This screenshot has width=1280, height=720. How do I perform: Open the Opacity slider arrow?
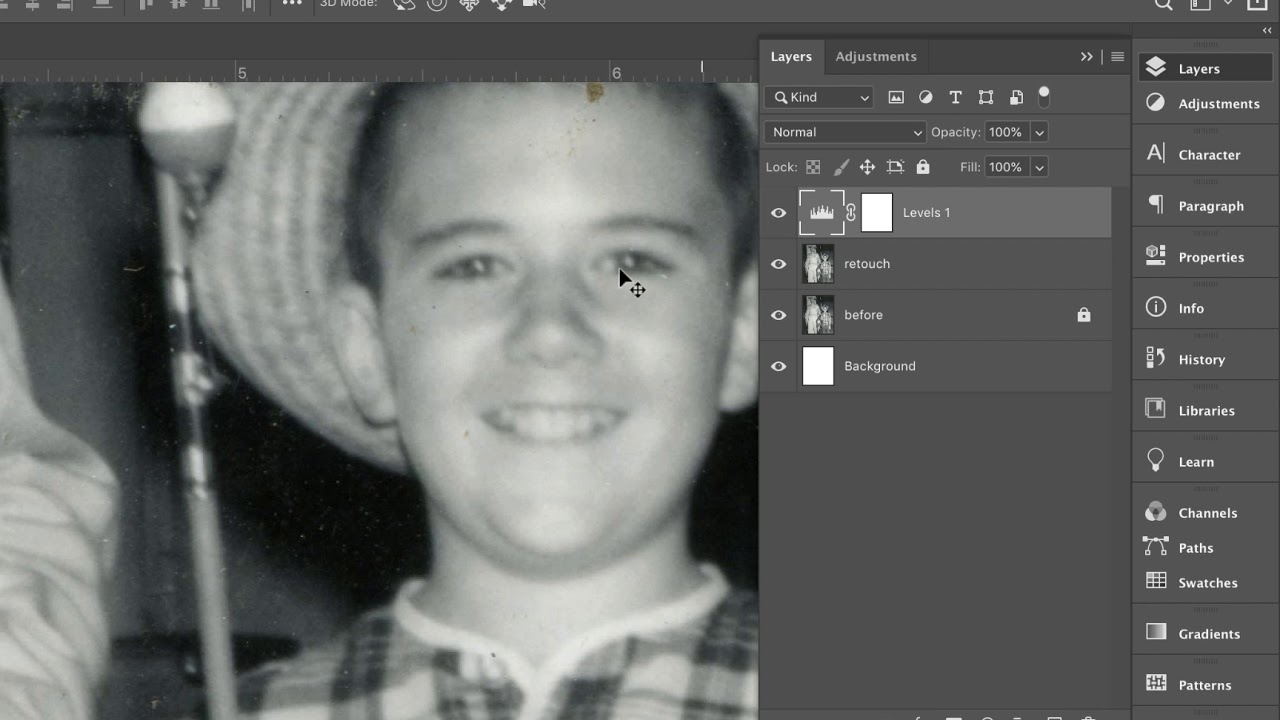[x=1039, y=132]
